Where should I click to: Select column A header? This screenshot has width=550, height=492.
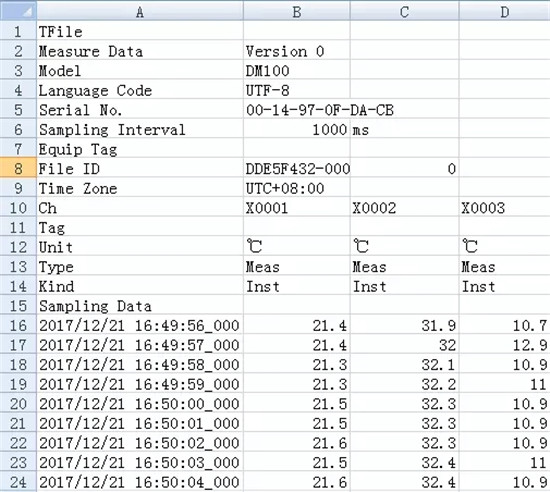[140, 11]
